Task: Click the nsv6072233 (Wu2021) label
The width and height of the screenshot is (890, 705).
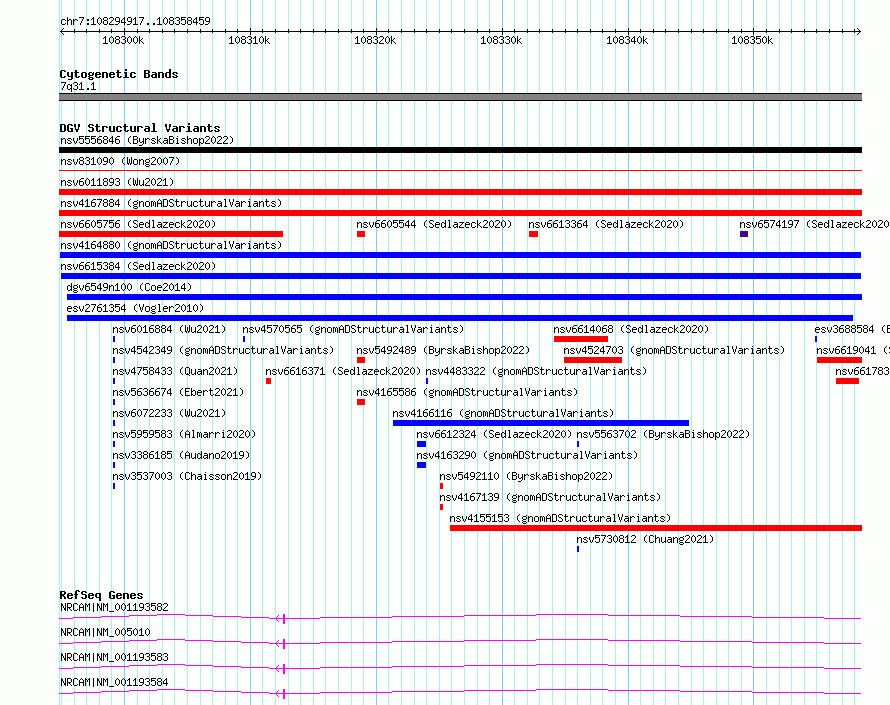Action: 169,413
